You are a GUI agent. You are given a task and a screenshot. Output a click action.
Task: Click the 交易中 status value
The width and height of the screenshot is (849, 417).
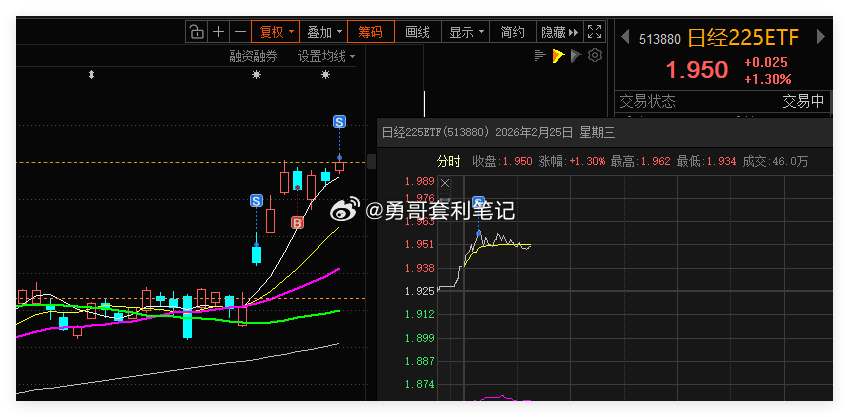pos(804,101)
